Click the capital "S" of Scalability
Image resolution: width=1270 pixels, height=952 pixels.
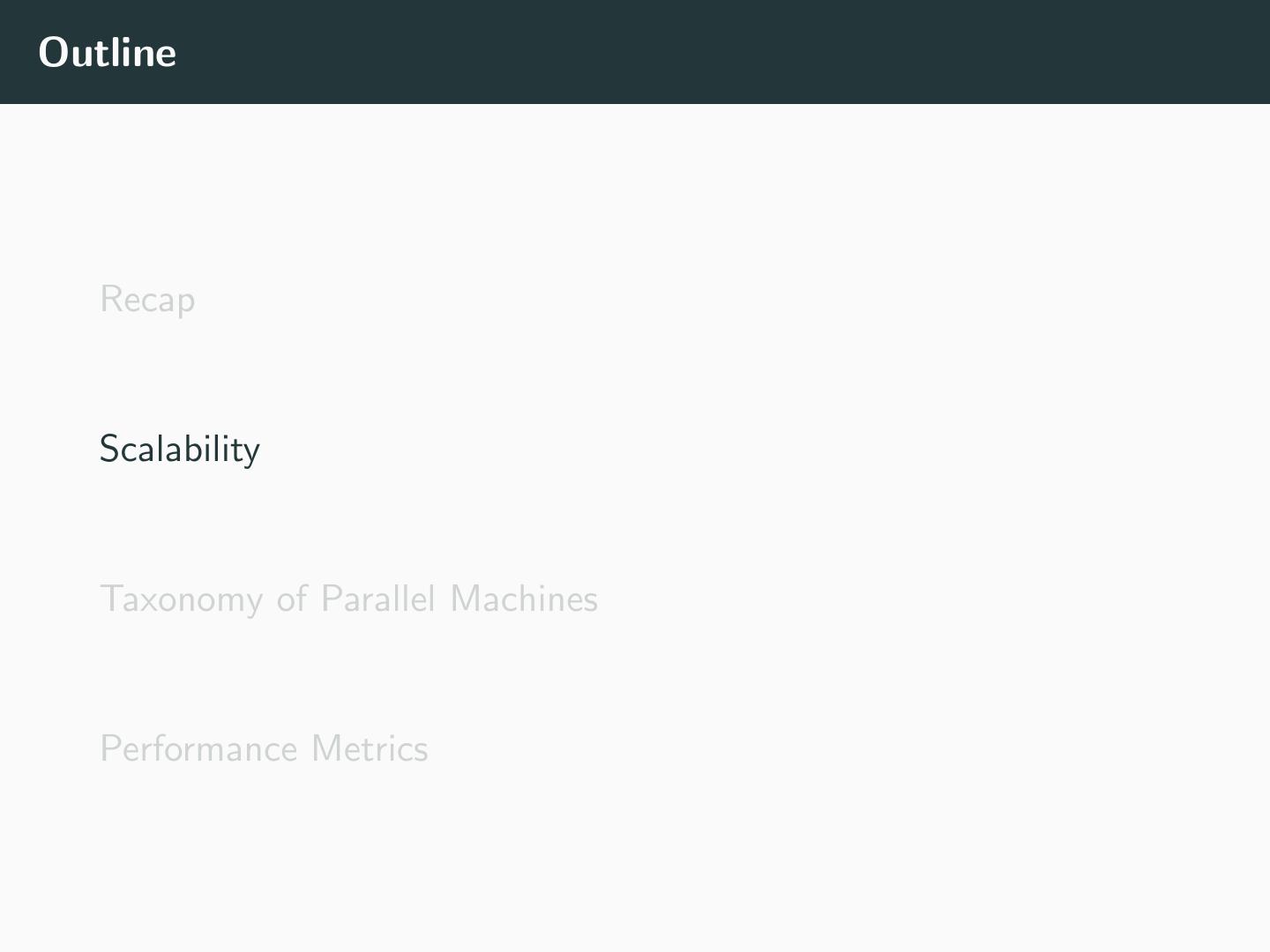(x=109, y=450)
